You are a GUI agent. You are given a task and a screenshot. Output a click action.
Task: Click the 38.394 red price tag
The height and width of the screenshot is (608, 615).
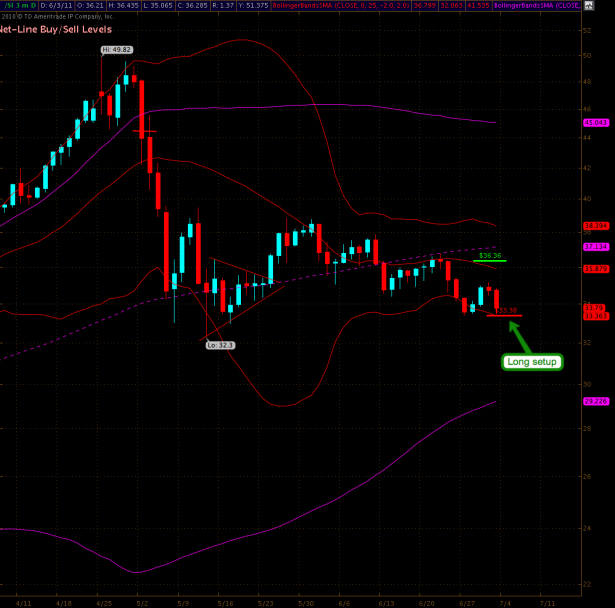[596, 226]
